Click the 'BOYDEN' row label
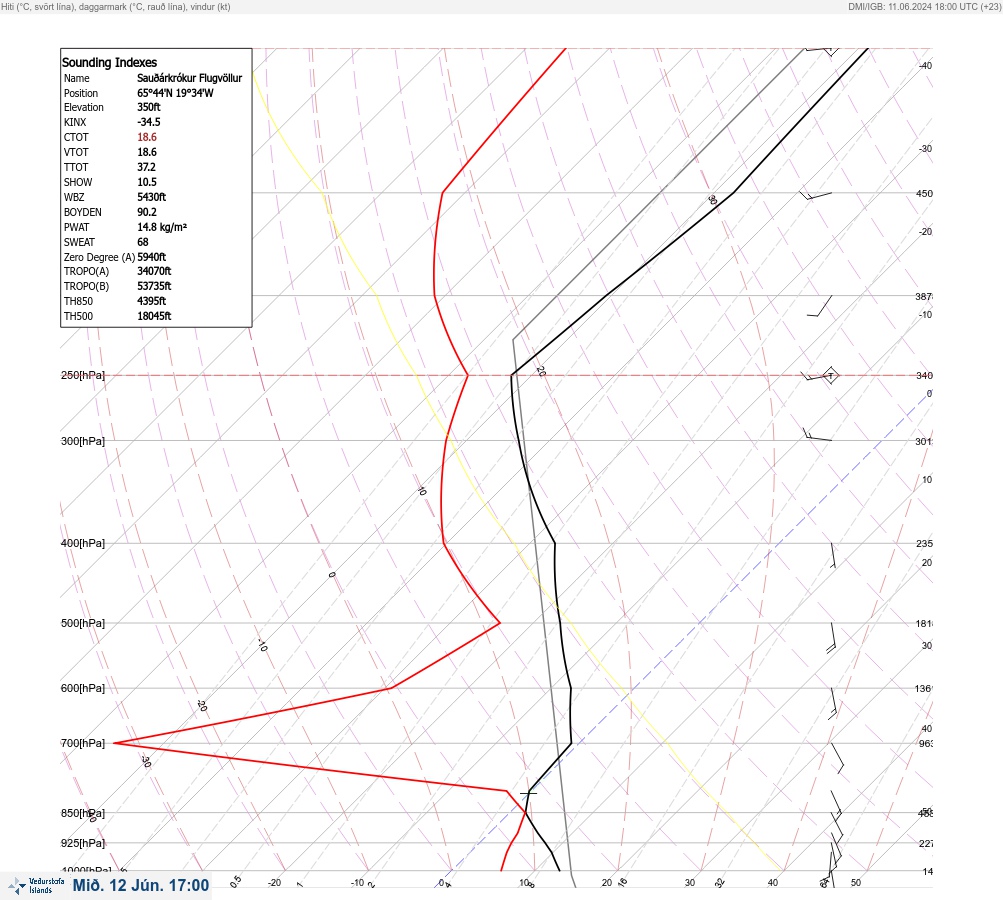This screenshot has width=1003, height=900. (83, 212)
